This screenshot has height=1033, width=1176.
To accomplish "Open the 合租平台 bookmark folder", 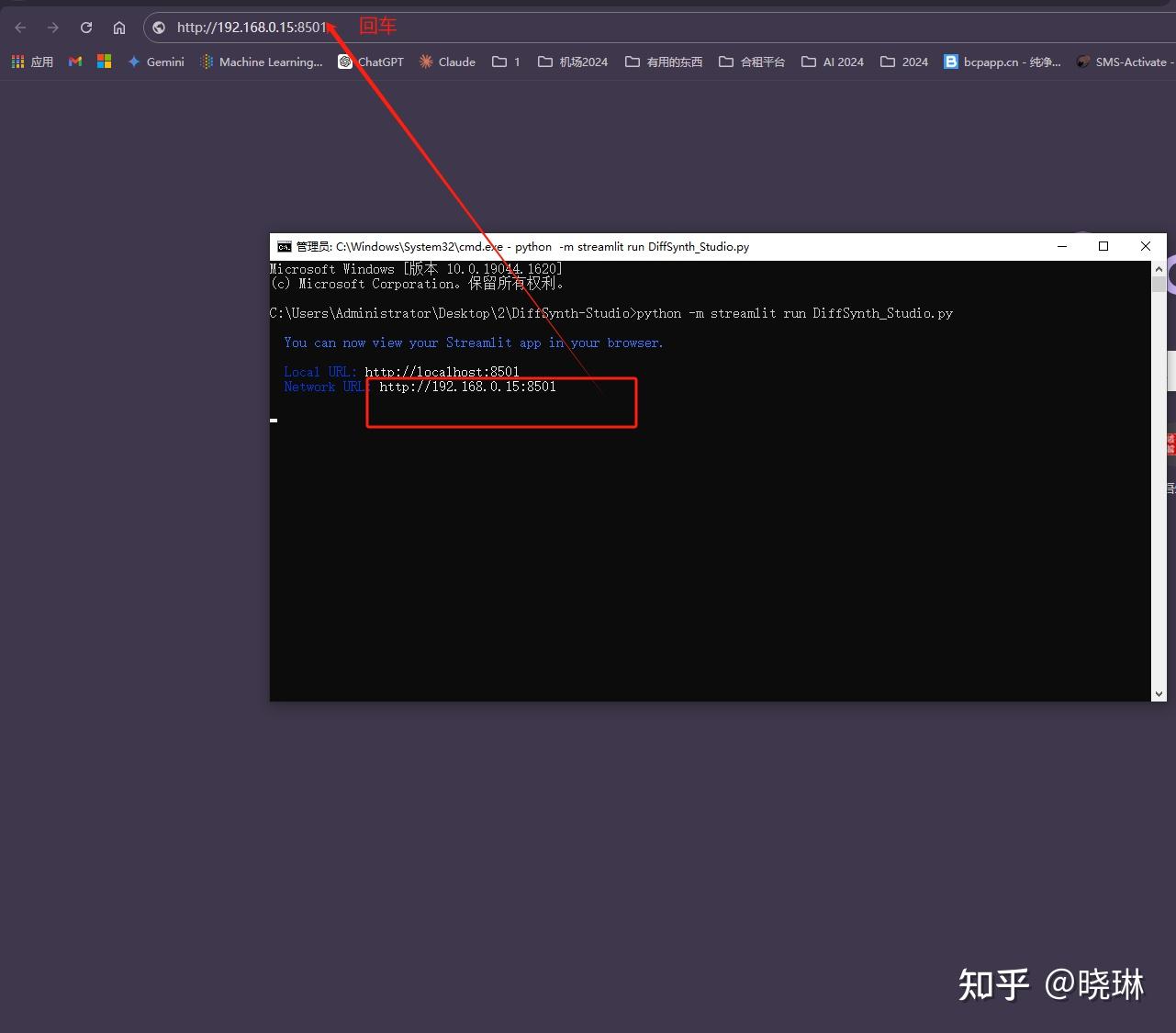I will [x=751, y=62].
